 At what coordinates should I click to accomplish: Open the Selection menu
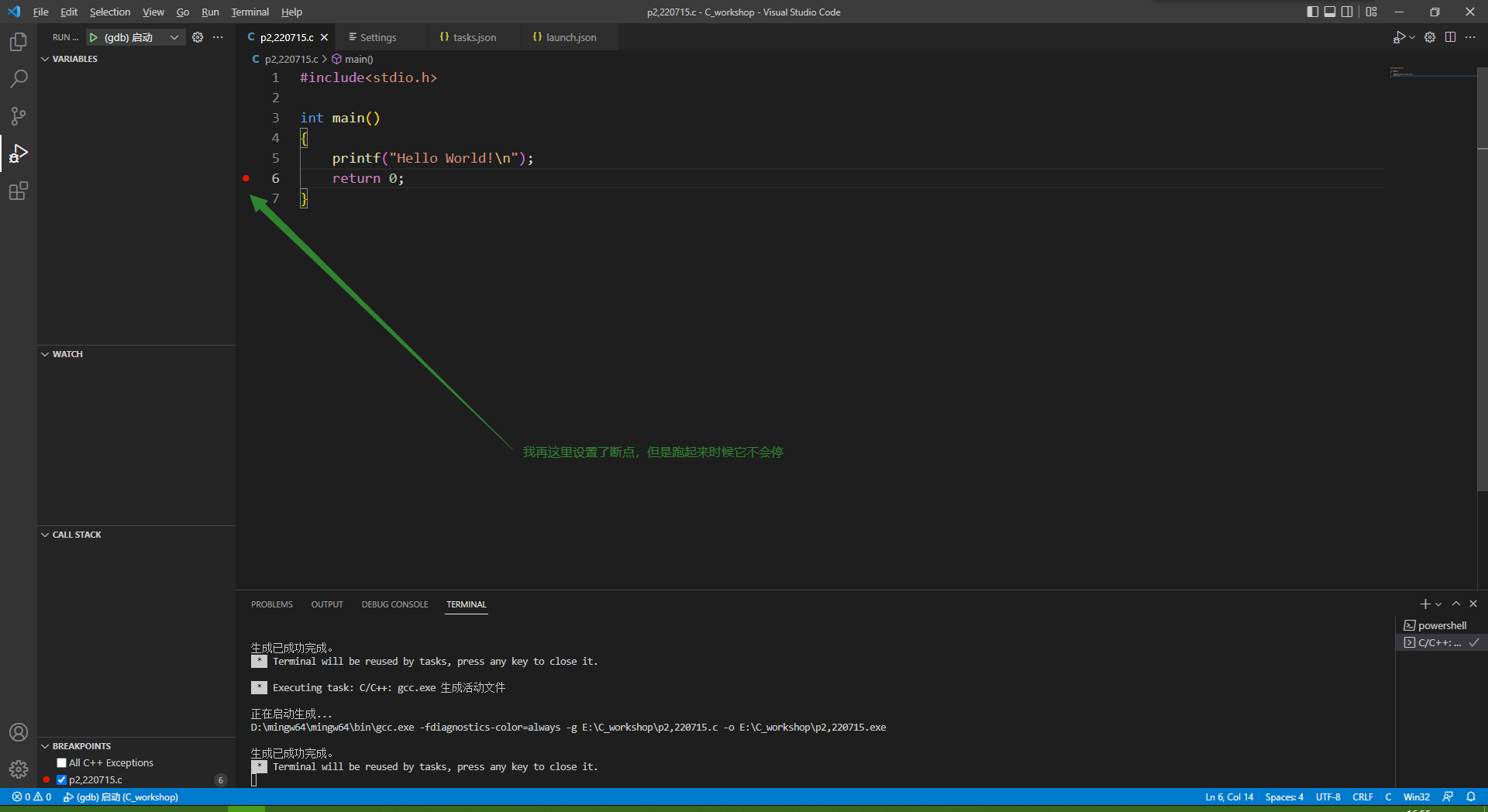[110, 12]
